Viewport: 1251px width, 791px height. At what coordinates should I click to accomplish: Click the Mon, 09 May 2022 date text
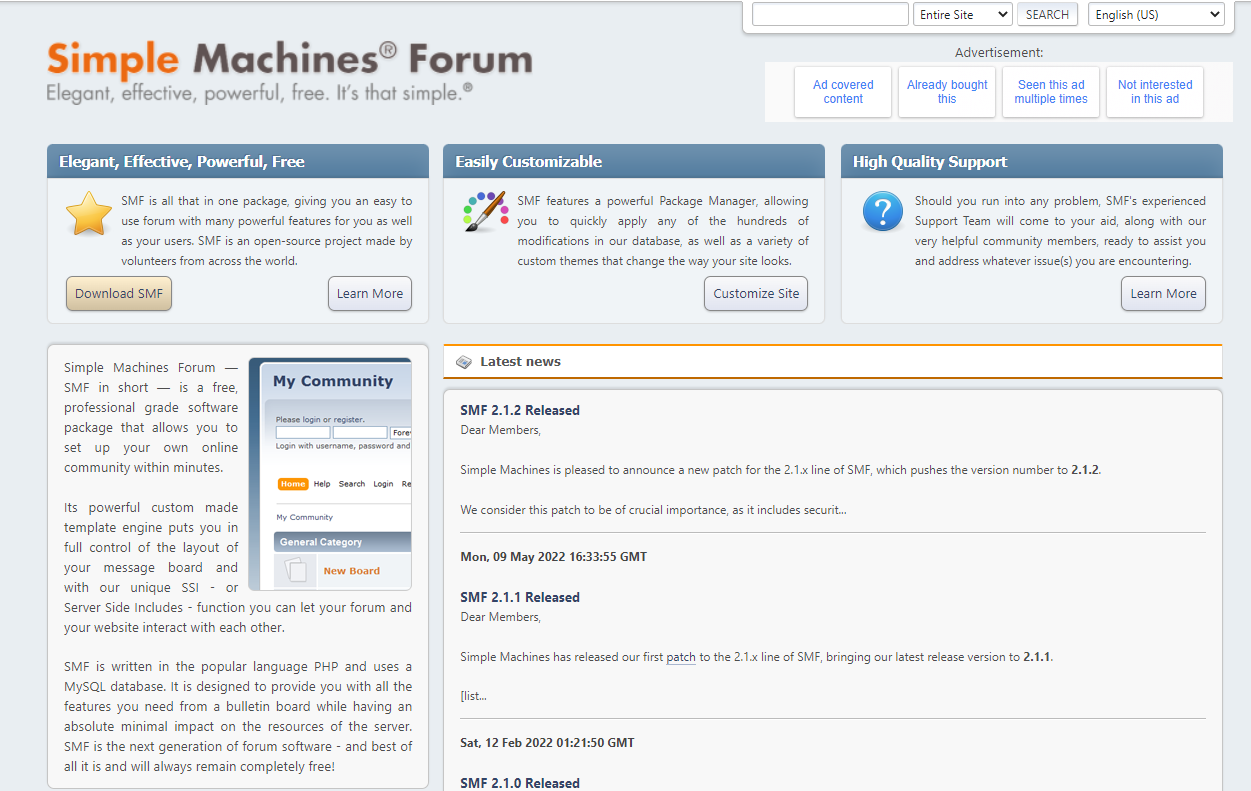point(554,557)
